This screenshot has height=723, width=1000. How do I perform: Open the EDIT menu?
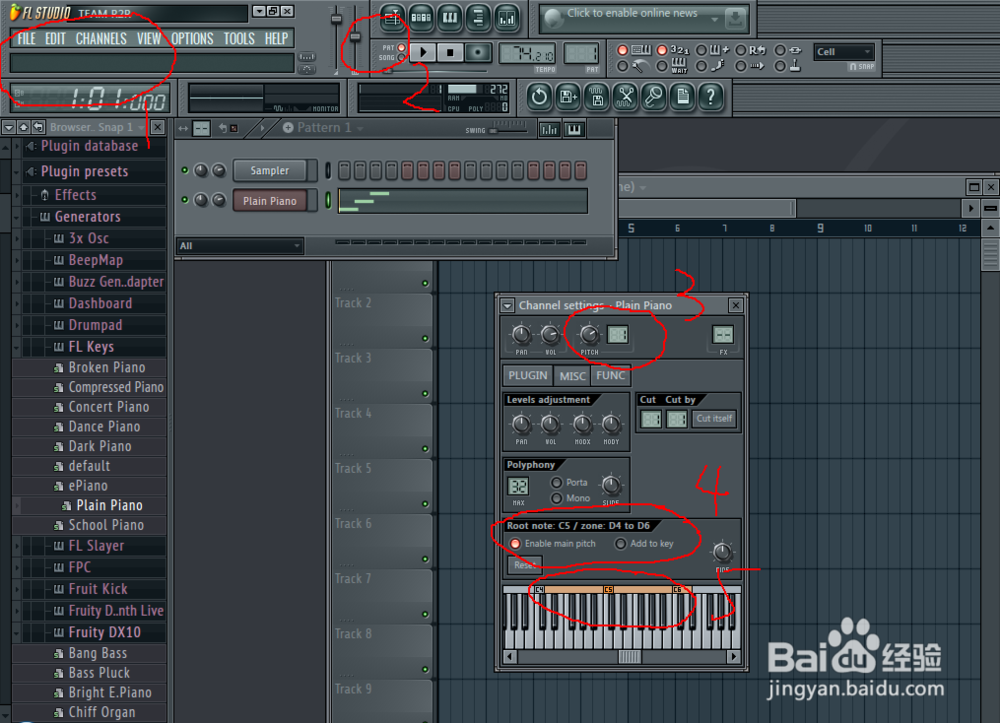click(55, 39)
